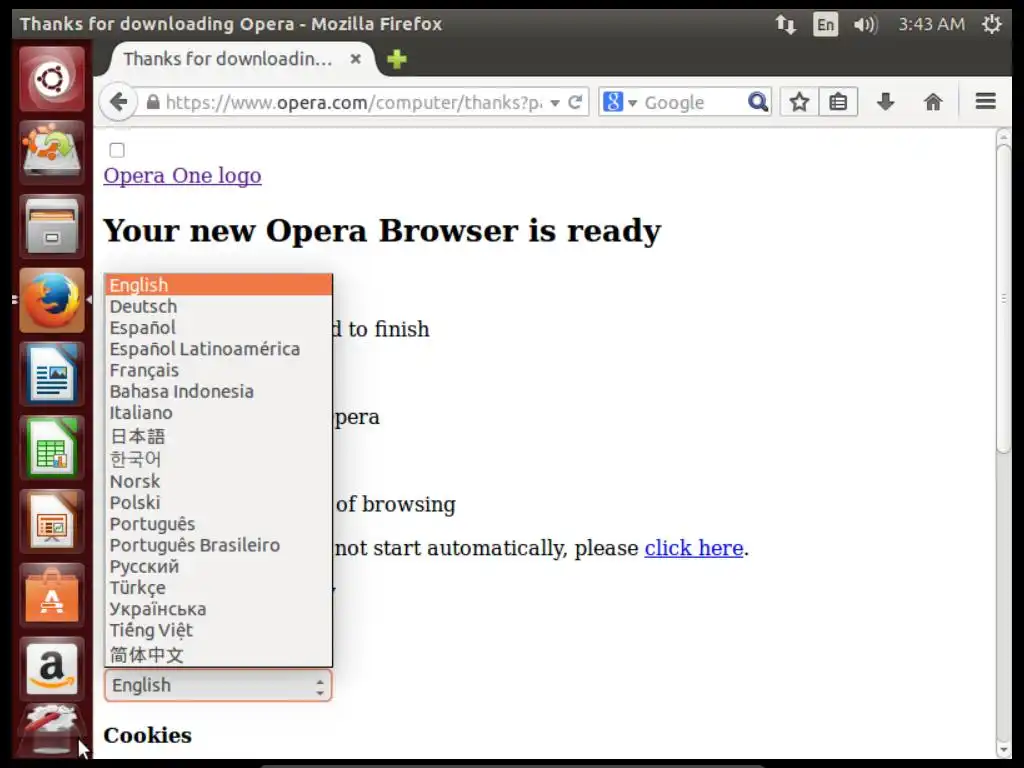Select Türkçe from the list

pyautogui.click(x=218, y=588)
